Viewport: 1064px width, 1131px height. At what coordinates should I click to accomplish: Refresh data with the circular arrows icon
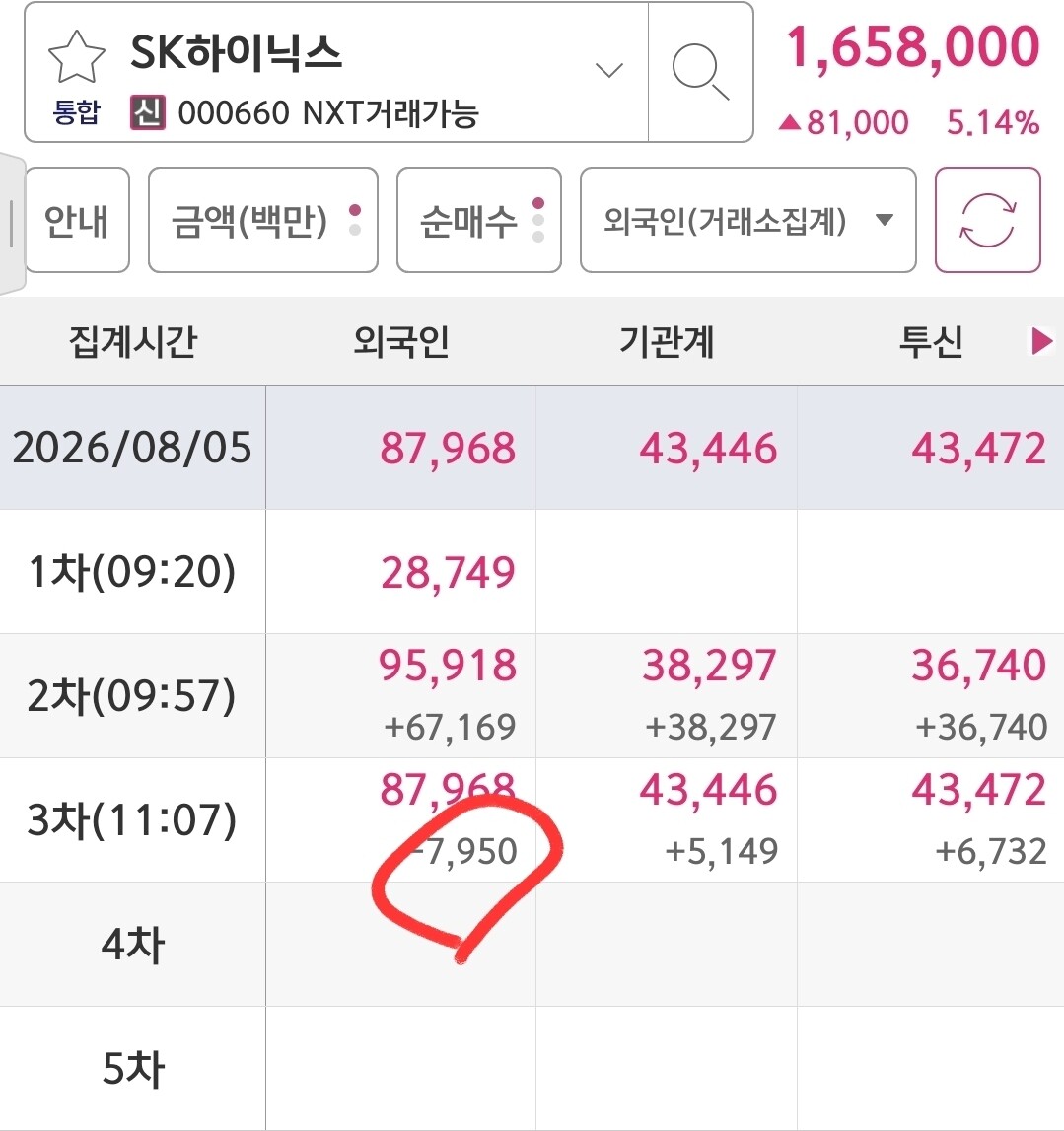(x=987, y=220)
